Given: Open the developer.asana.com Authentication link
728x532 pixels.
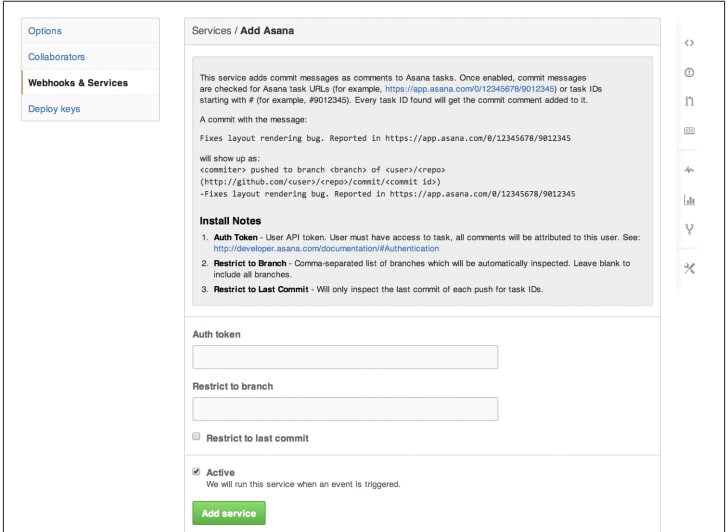Looking at the screenshot, I should tap(326, 248).
